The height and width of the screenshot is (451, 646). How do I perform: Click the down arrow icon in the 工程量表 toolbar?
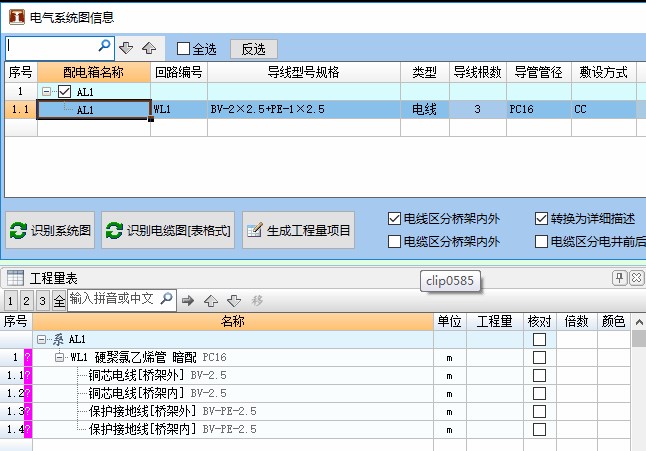(234, 299)
